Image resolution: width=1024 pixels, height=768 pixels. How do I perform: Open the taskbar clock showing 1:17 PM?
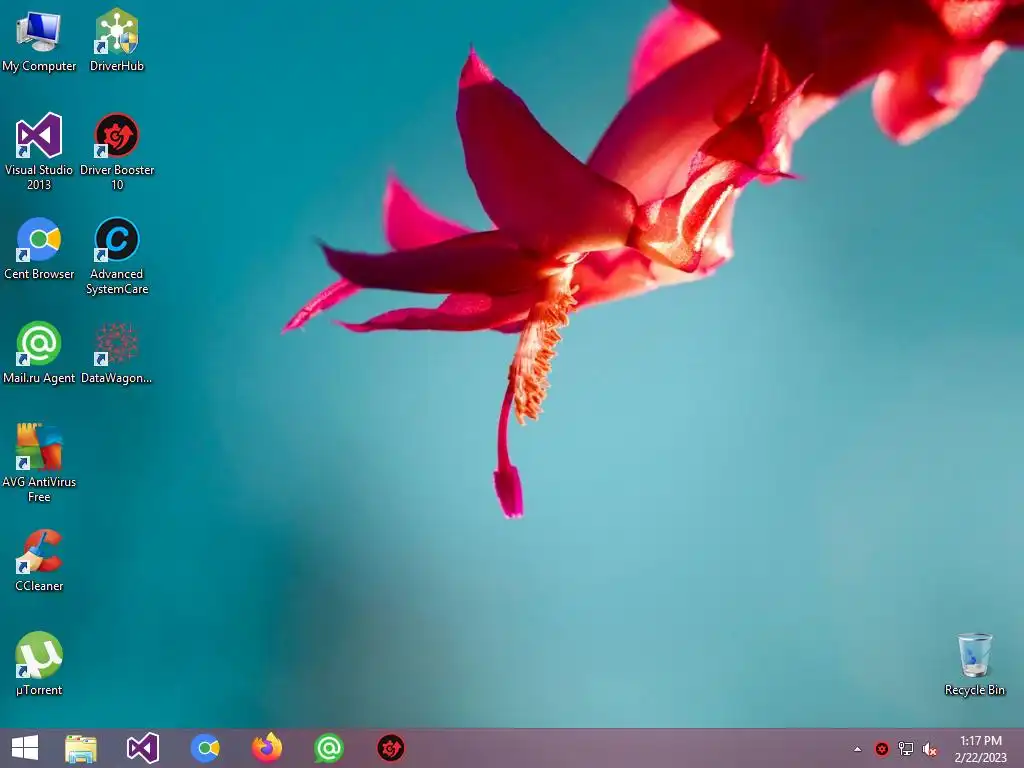pos(980,749)
